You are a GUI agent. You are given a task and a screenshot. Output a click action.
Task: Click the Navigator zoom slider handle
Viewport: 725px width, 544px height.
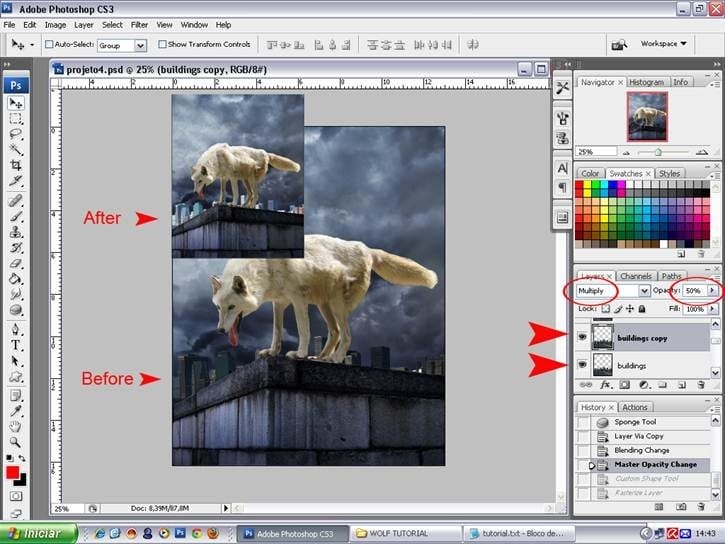(x=658, y=152)
